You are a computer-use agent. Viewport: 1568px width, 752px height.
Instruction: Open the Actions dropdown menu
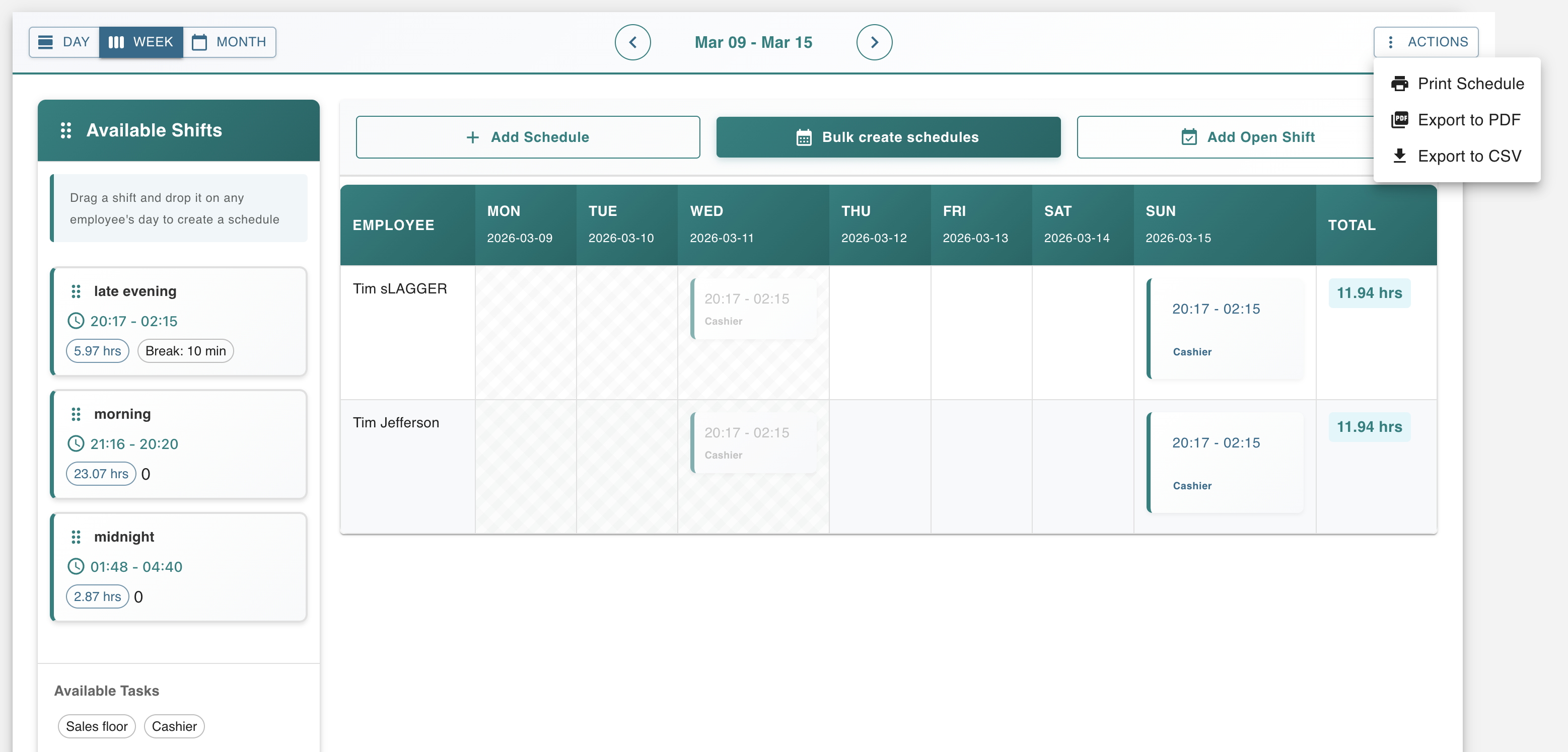(1426, 41)
